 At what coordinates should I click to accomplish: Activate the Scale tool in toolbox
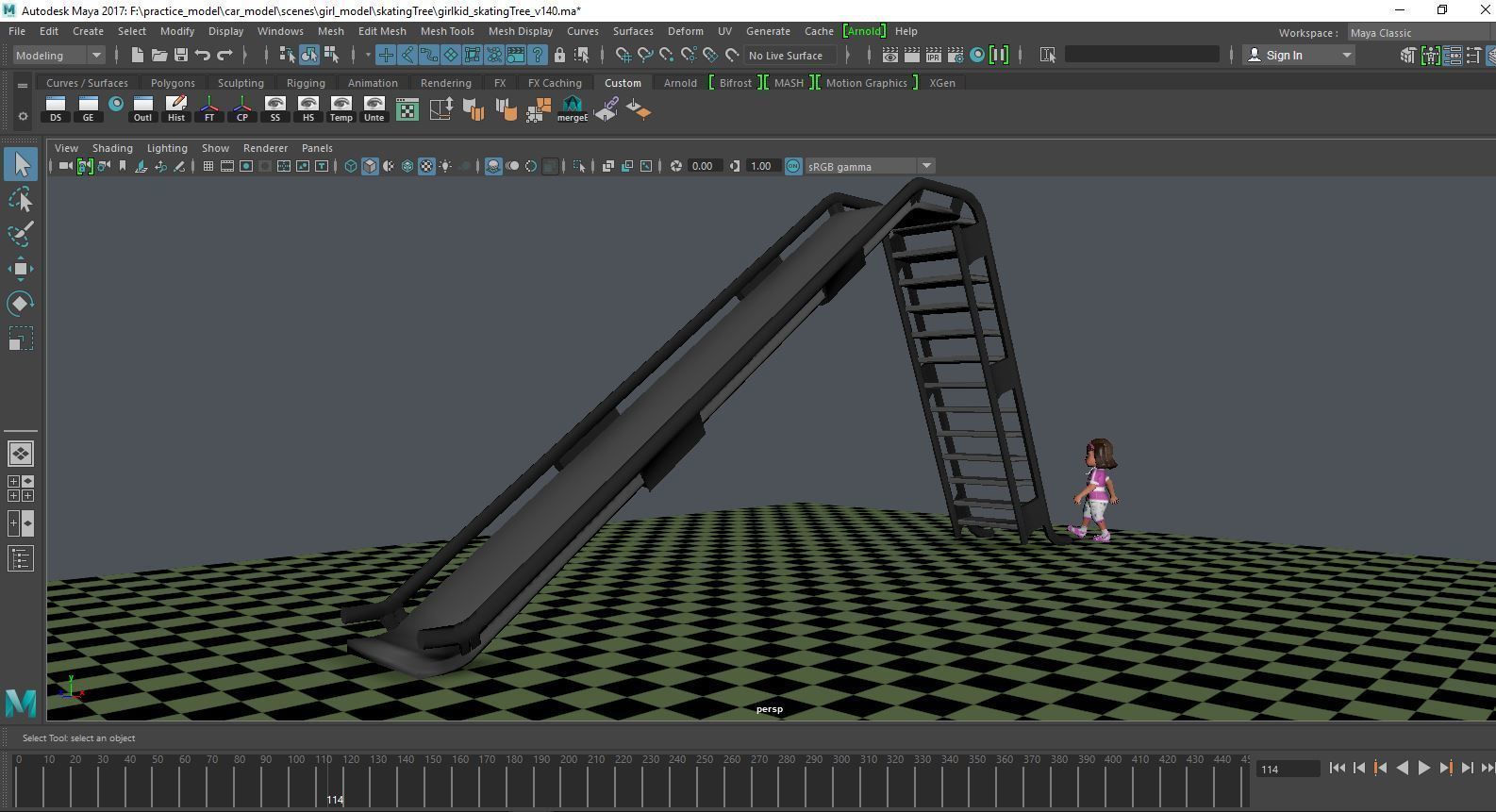21,339
